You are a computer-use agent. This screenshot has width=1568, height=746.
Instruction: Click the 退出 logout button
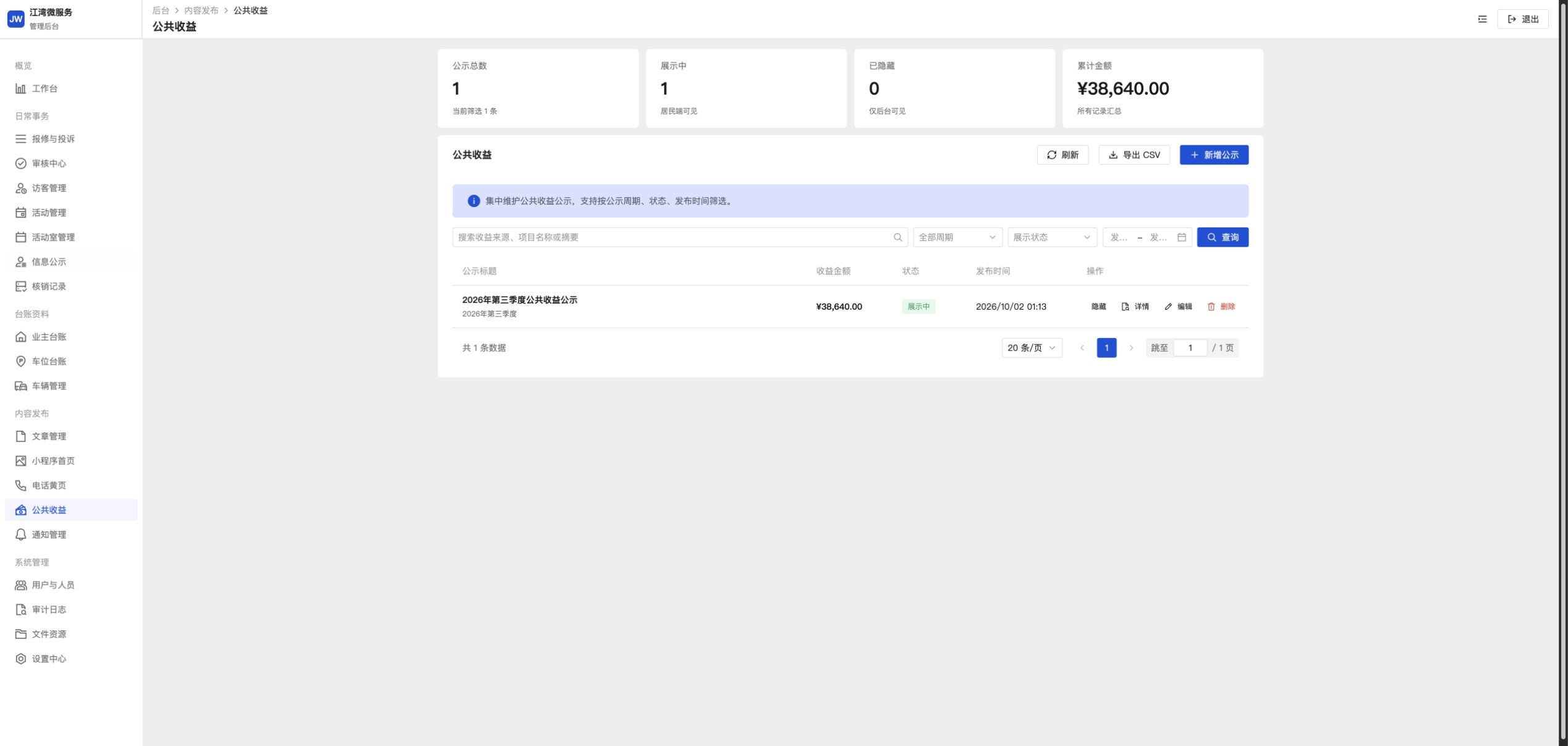tap(1523, 19)
